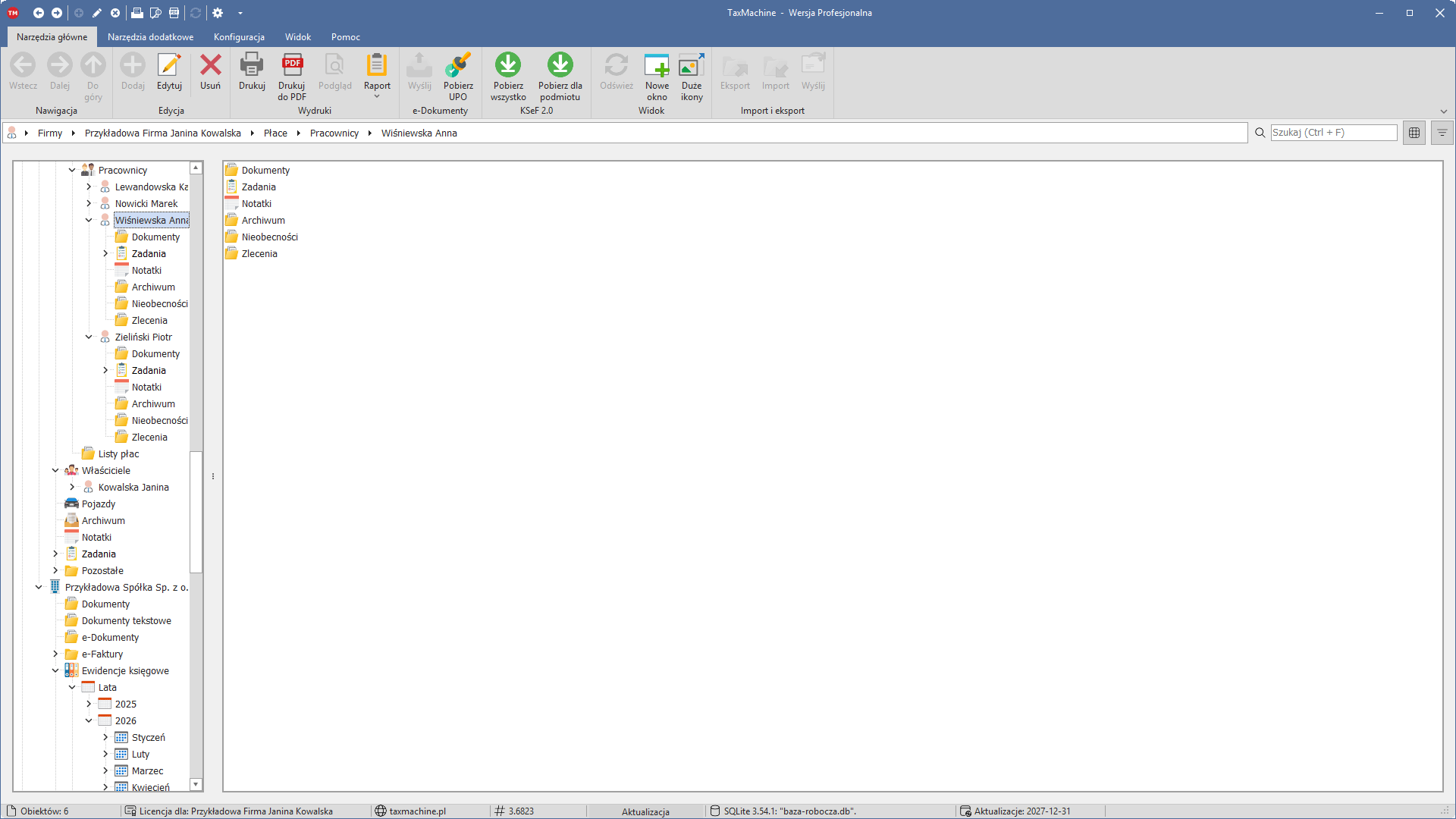Open the Konfiguracja ribbon tab

[x=239, y=37]
